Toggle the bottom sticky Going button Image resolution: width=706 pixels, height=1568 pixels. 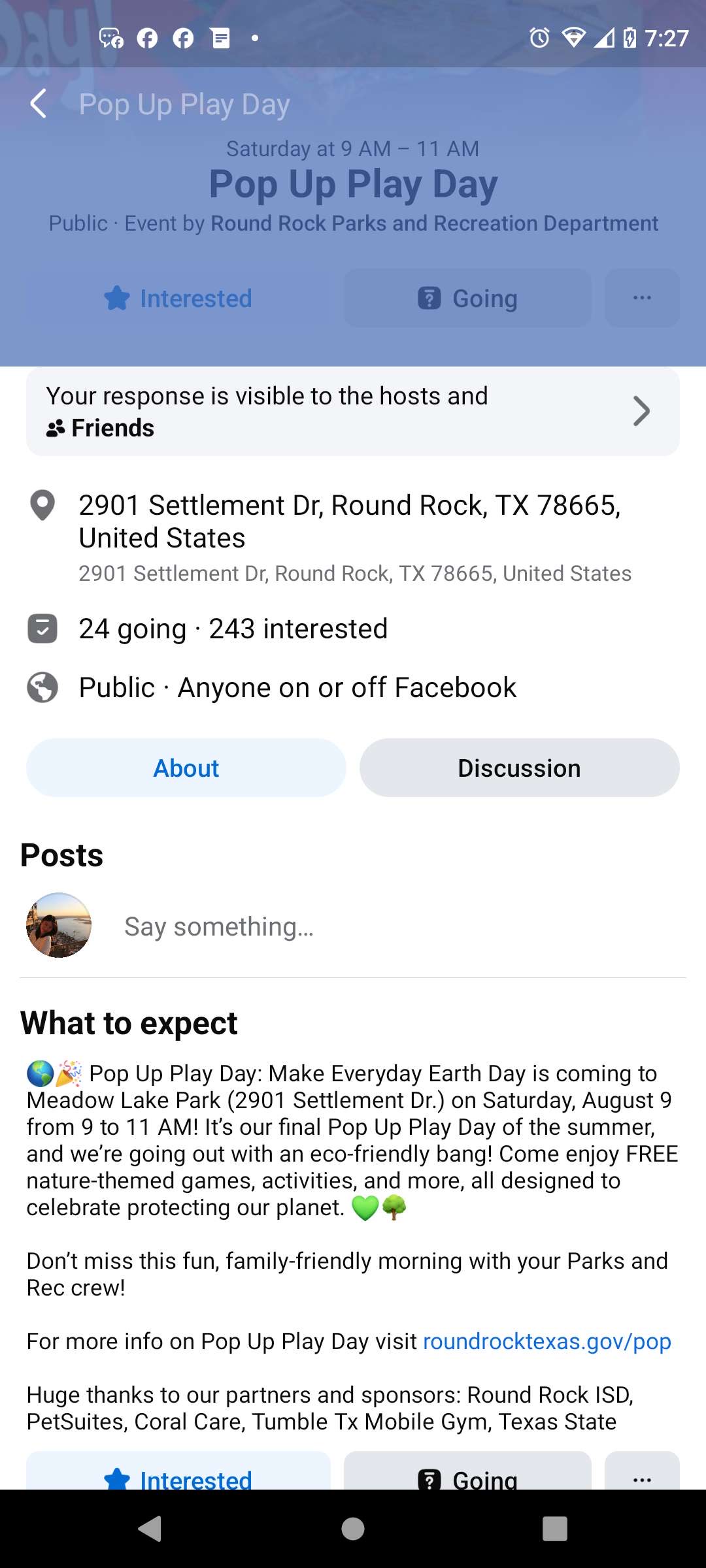click(467, 1474)
